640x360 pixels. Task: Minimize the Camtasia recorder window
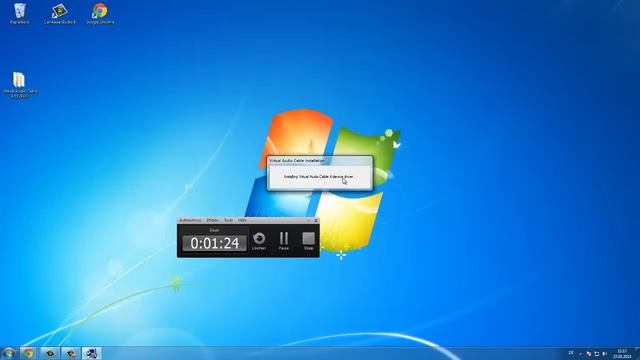coord(309,220)
